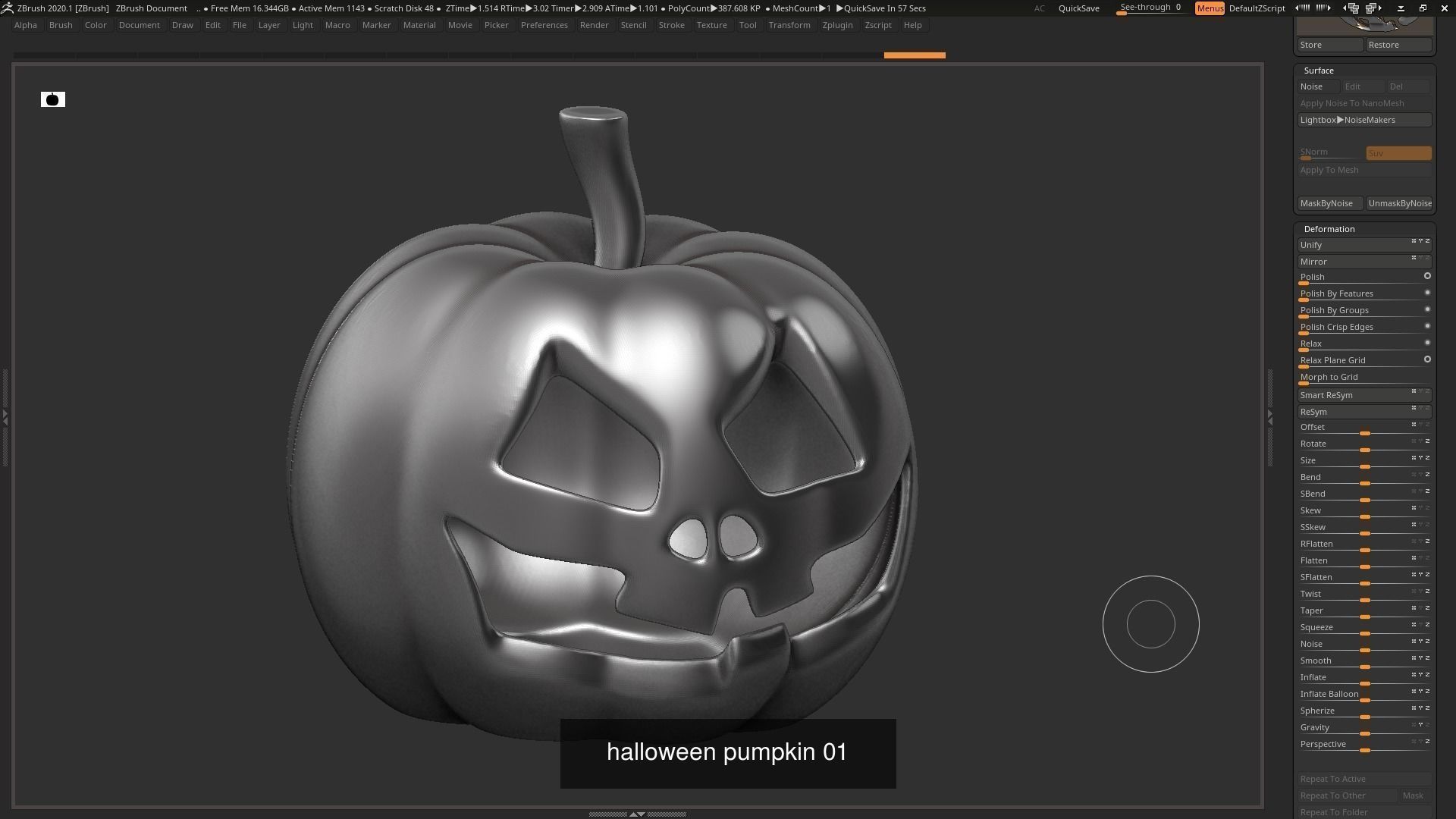Click the Relax mode dot icon
Image resolution: width=1456 pixels, height=819 pixels.
[1427, 343]
